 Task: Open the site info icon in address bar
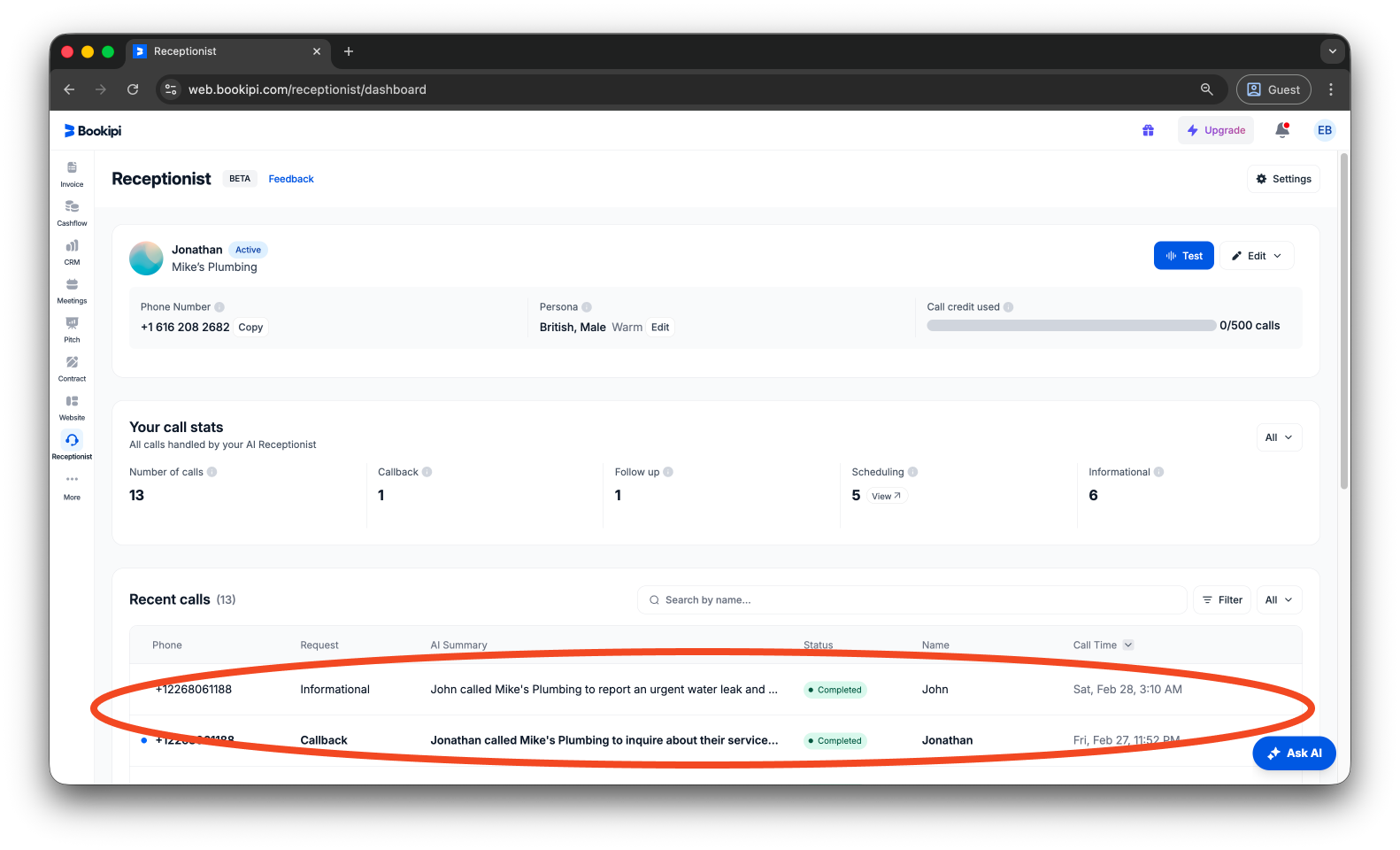pos(172,89)
